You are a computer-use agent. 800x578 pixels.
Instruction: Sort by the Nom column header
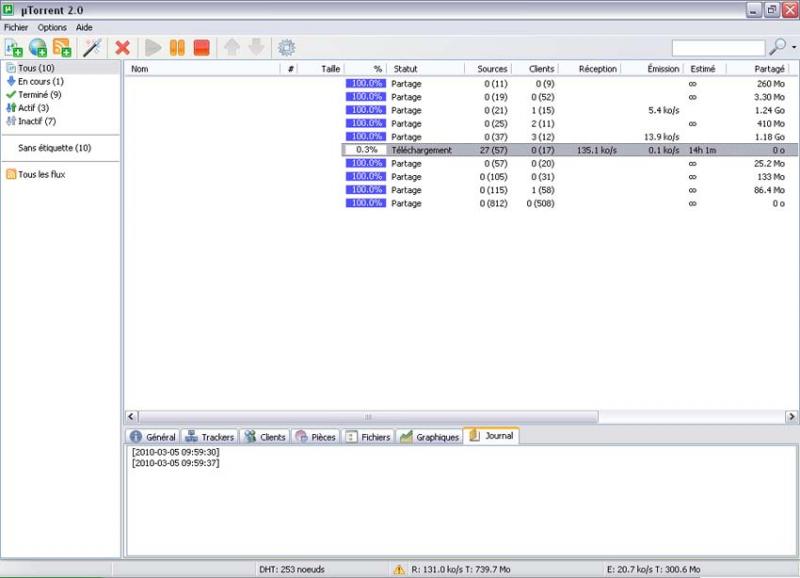click(203, 69)
